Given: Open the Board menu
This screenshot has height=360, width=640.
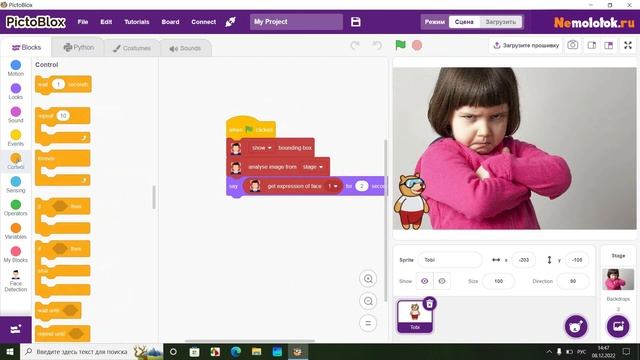Looking at the screenshot, I should click(170, 22).
